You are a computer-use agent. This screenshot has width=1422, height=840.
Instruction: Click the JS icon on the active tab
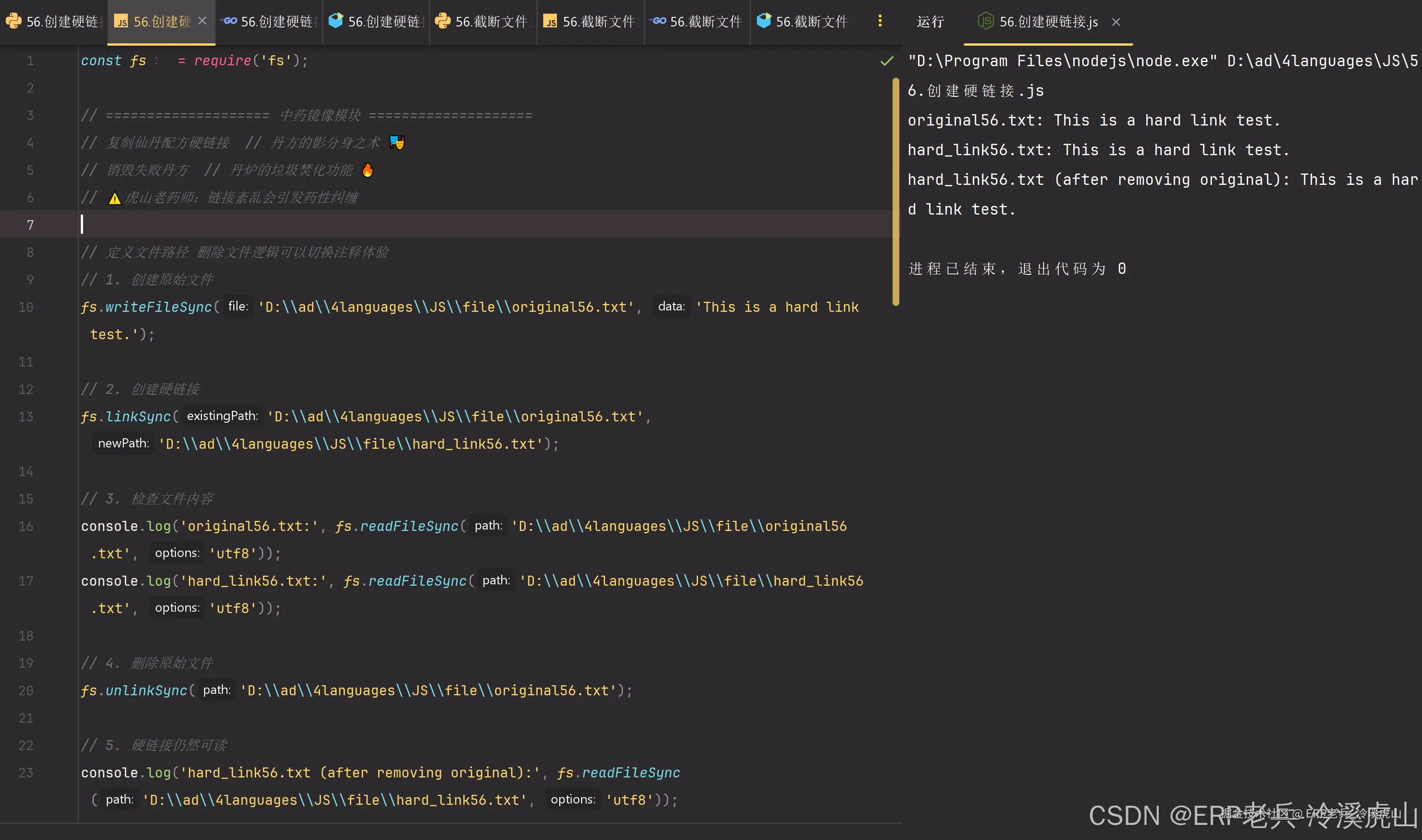(x=121, y=21)
